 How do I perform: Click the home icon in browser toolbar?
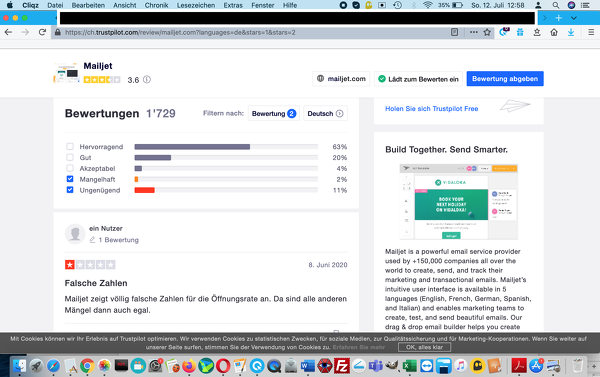click(554, 33)
